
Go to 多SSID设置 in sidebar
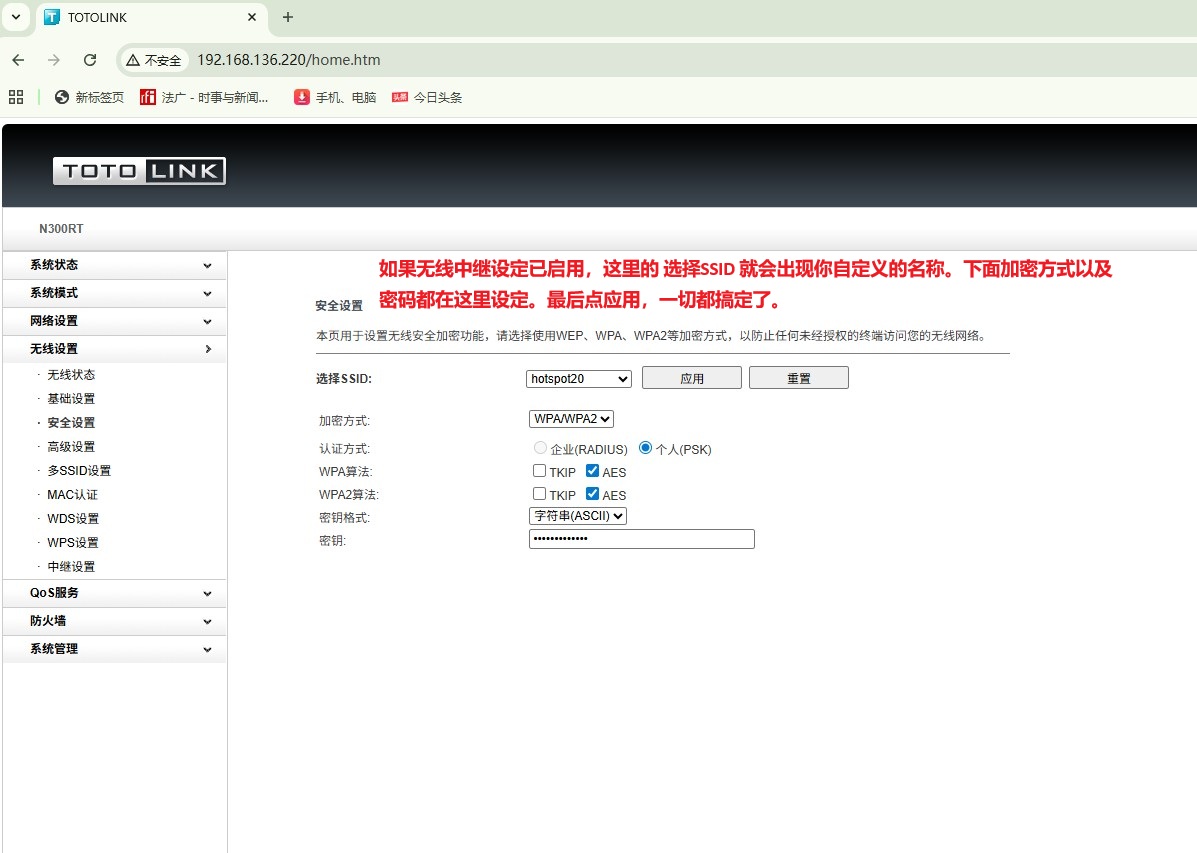tap(79, 470)
